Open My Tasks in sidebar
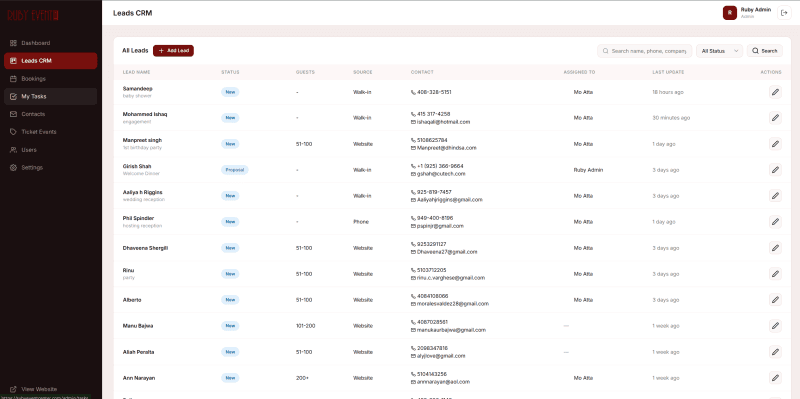 pos(51,96)
